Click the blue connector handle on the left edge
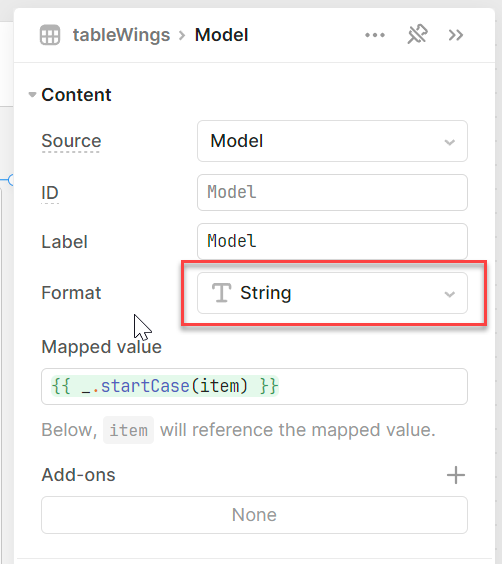502x564 pixels. 11,179
